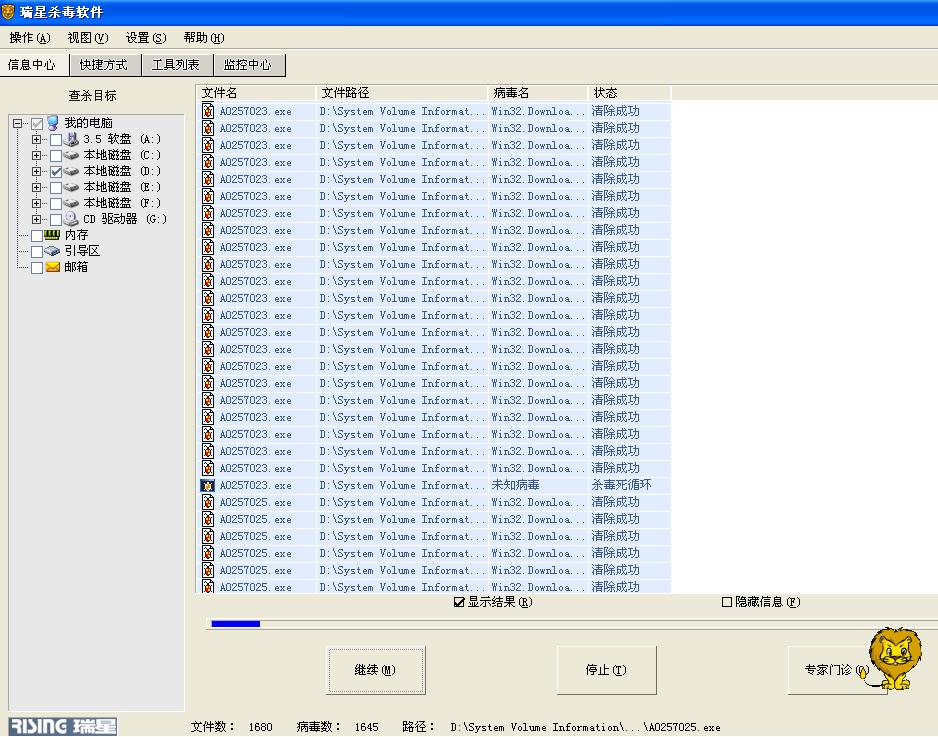
Task: Enable the memory (内存) scan checkbox
Action: (x=37, y=236)
